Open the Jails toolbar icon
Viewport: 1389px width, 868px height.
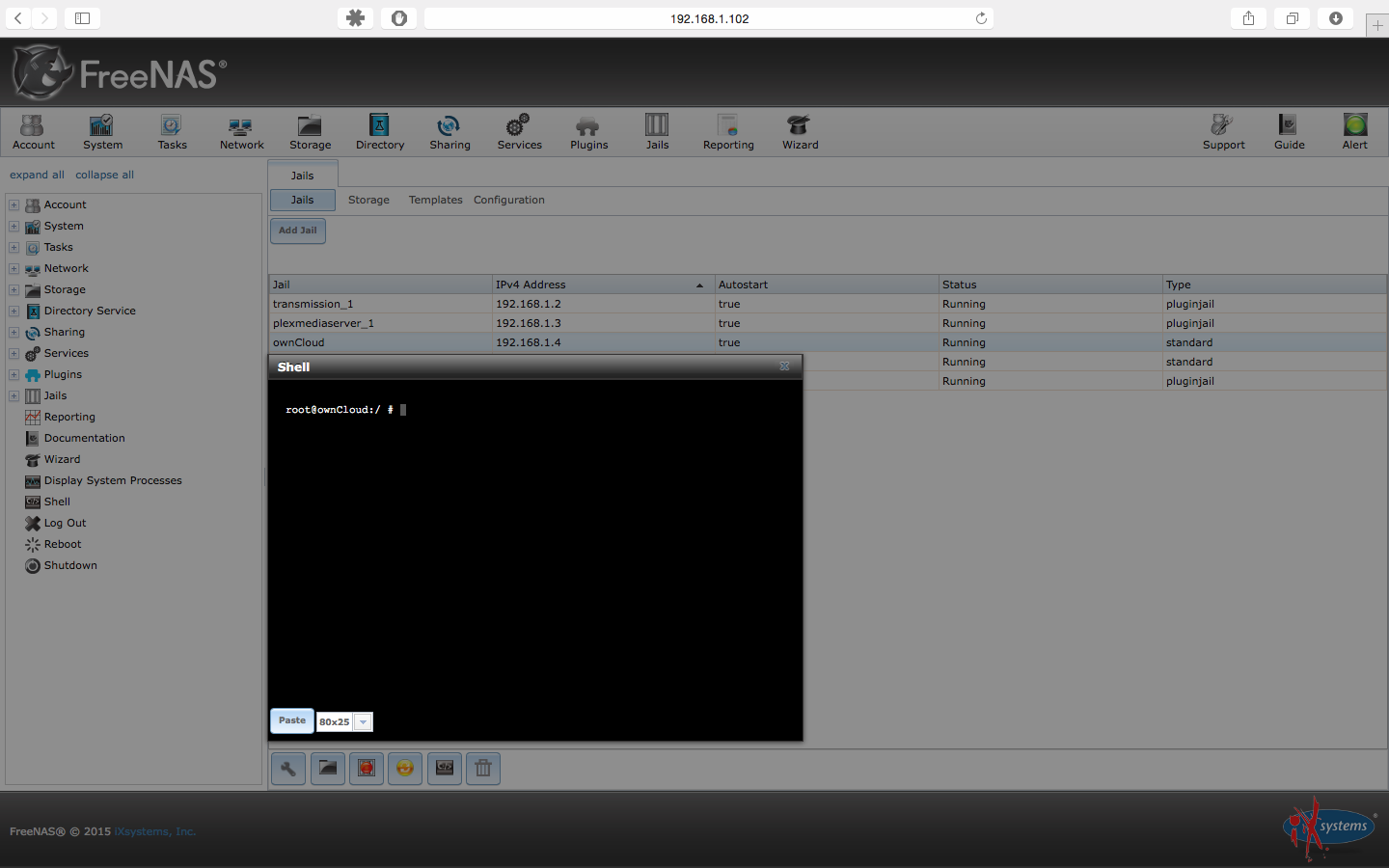[x=657, y=132]
